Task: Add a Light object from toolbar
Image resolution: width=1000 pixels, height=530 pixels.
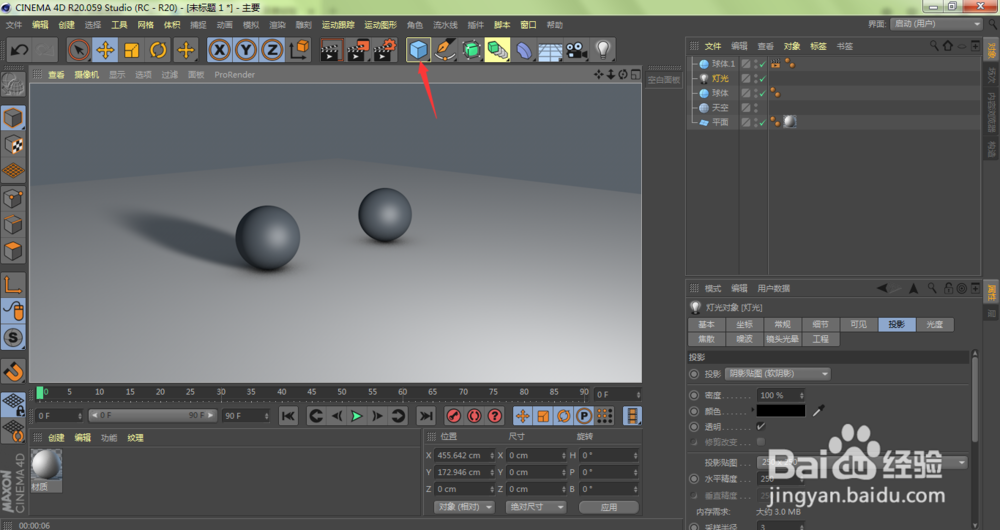Action: click(x=603, y=50)
